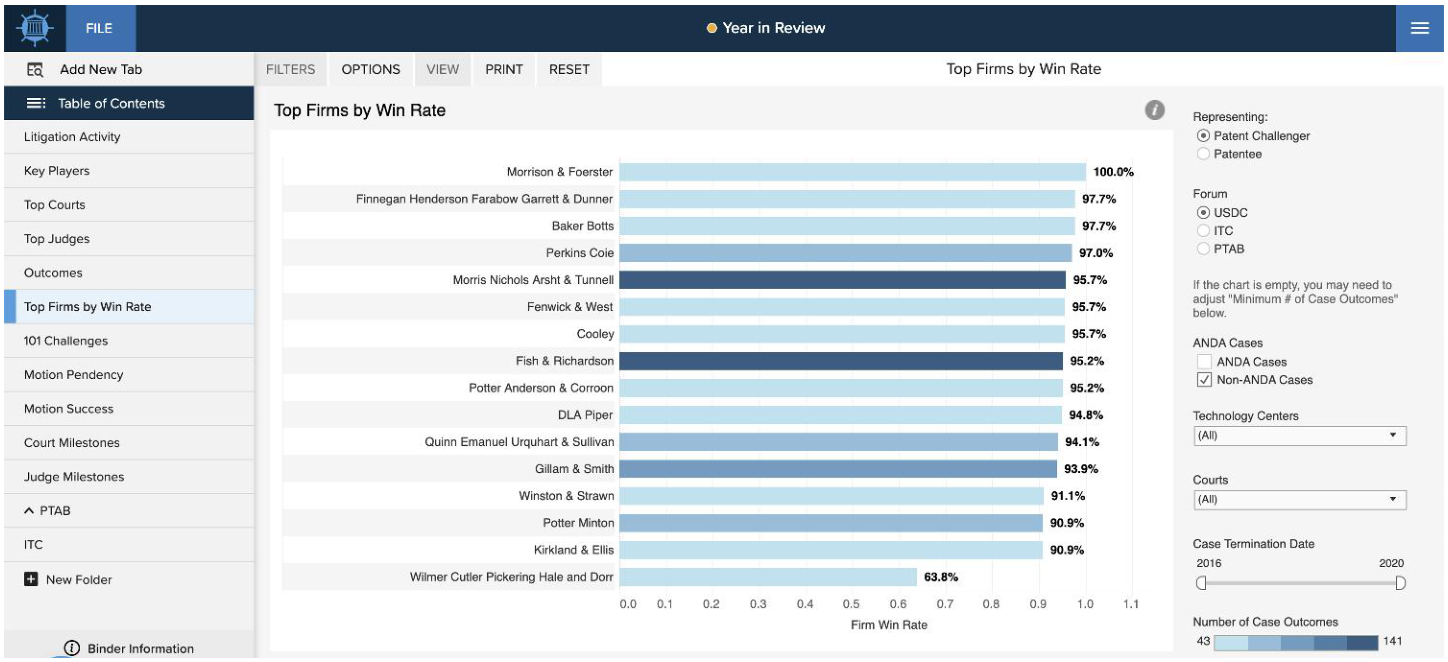Select the PTAB forum radio button
This screenshot has height=662, width=1448.
tap(1203, 249)
